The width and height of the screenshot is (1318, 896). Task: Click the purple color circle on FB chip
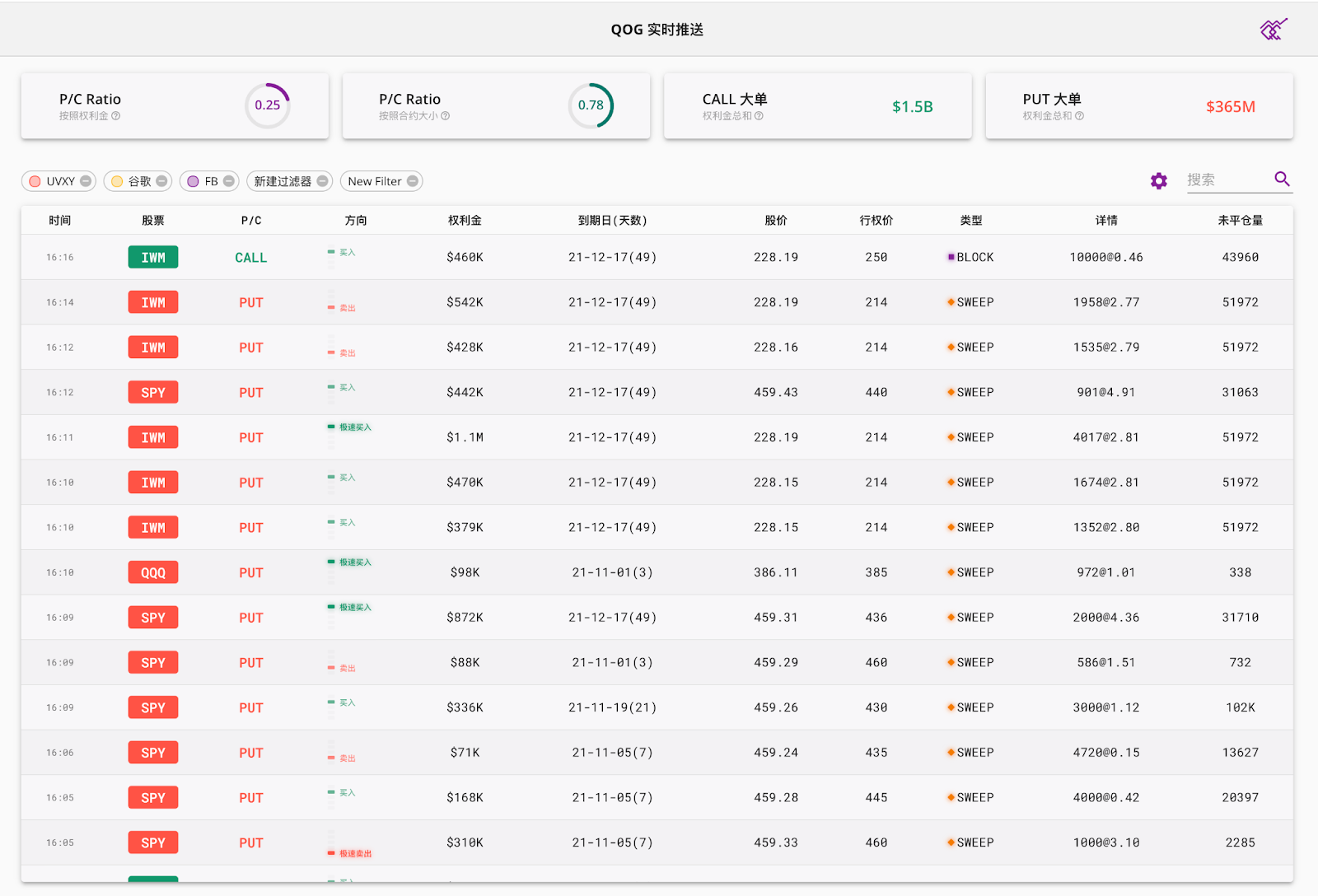click(193, 181)
